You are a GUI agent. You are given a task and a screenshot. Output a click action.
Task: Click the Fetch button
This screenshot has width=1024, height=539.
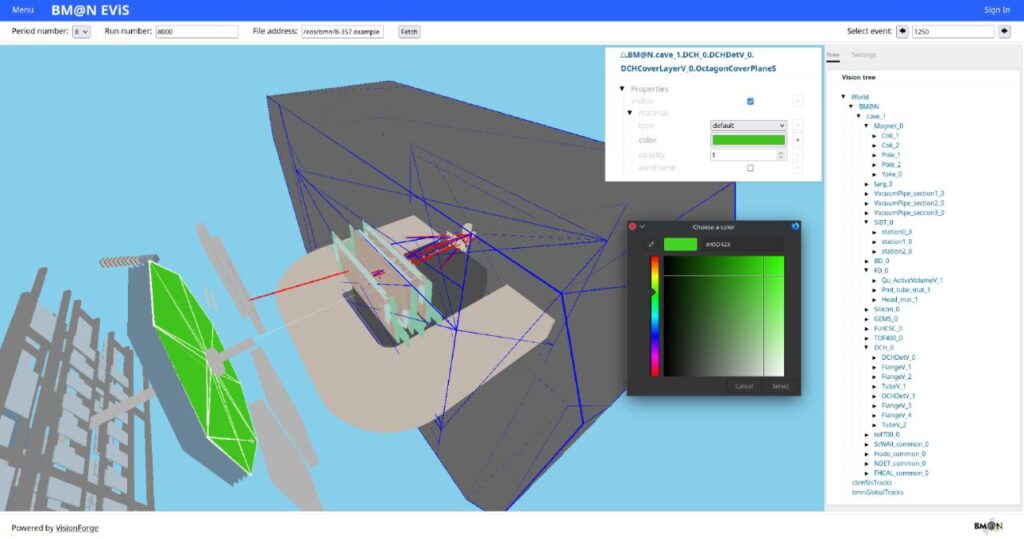click(409, 32)
